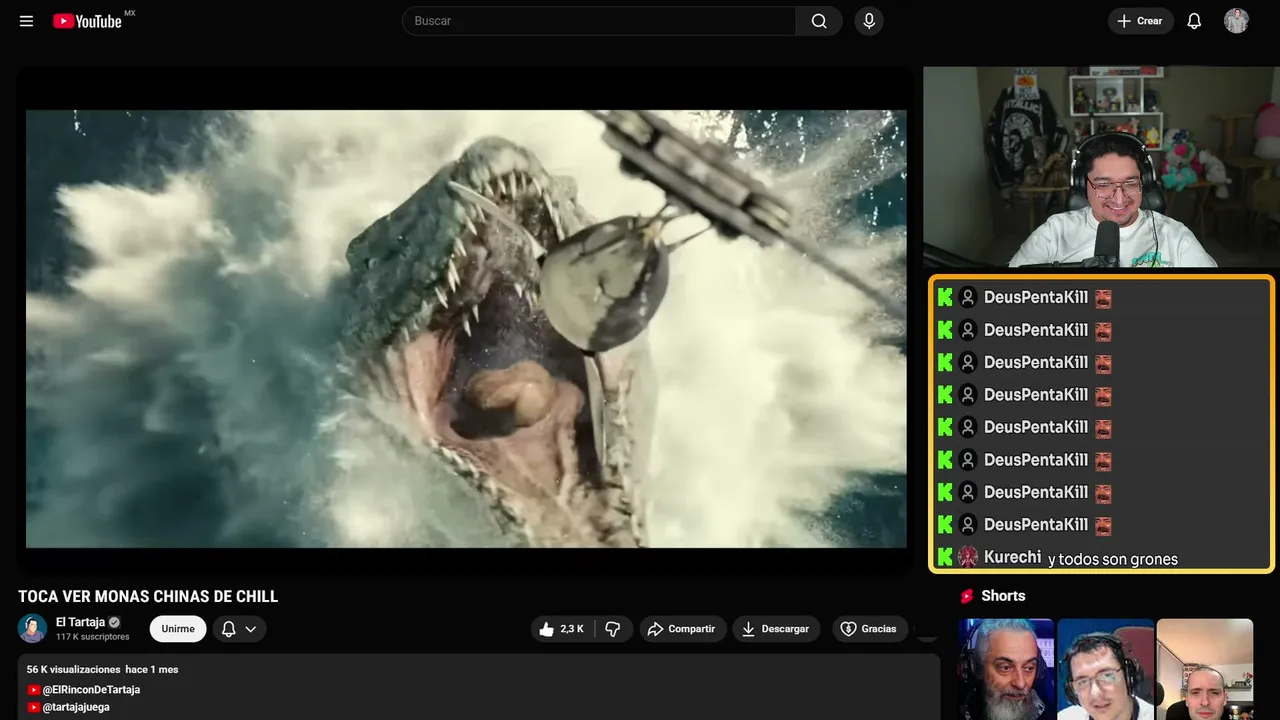Click the chat username Kurechi
Image resolution: width=1280 pixels, height=720 pixels.
[x=1012, y=557]
